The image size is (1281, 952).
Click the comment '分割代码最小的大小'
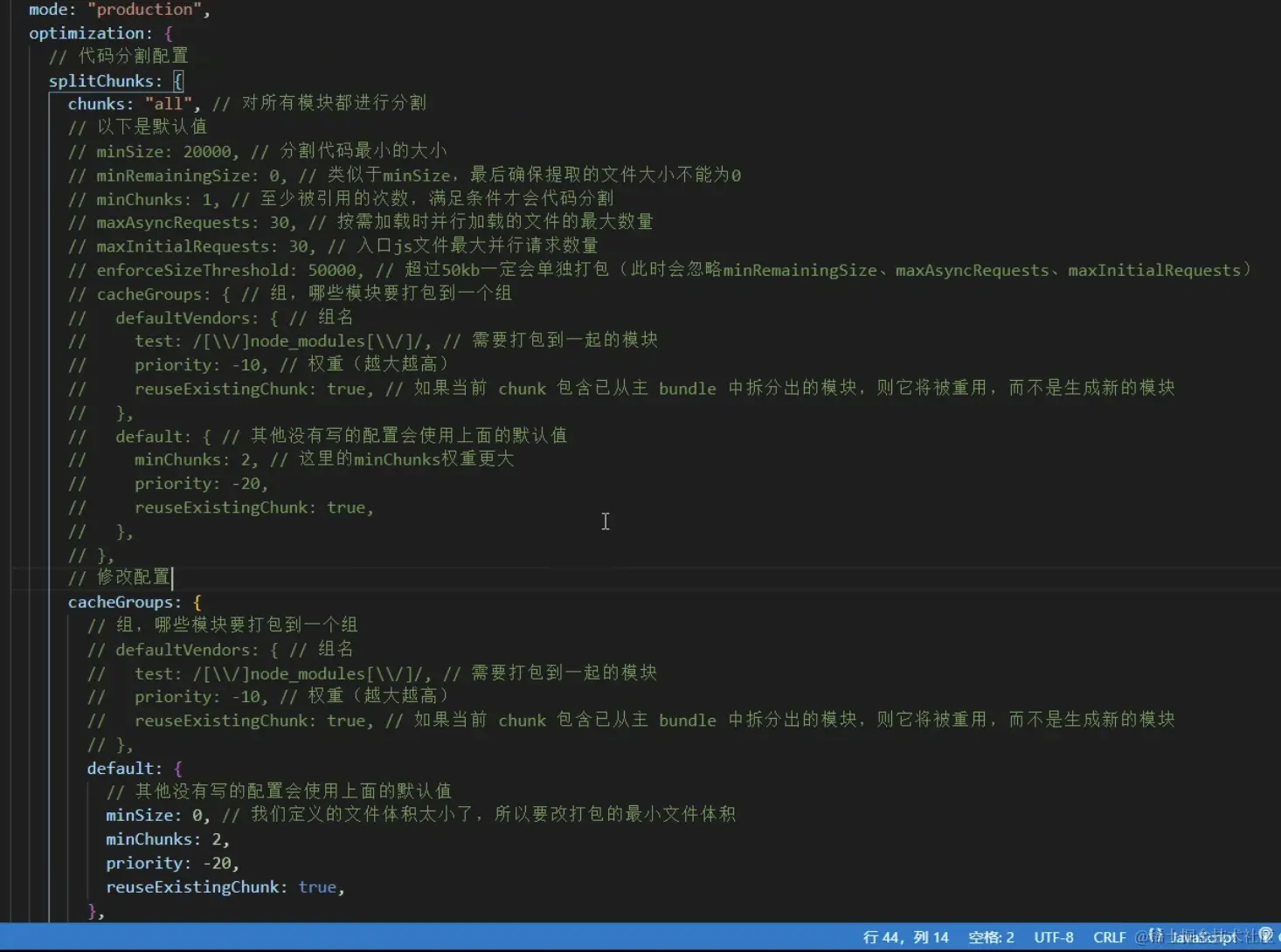(x=363, y=151)
